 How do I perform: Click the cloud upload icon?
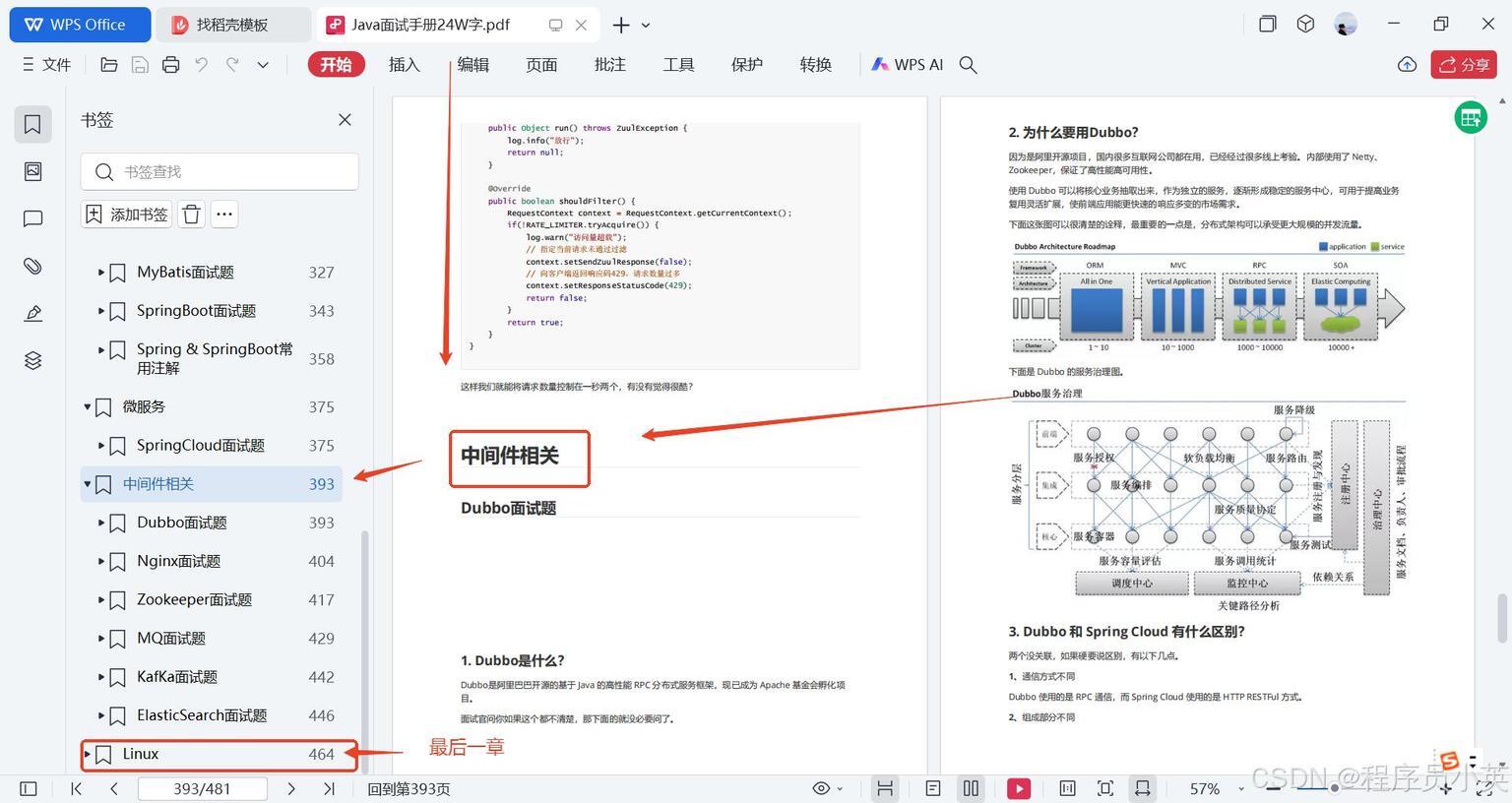click(1407, 65)
